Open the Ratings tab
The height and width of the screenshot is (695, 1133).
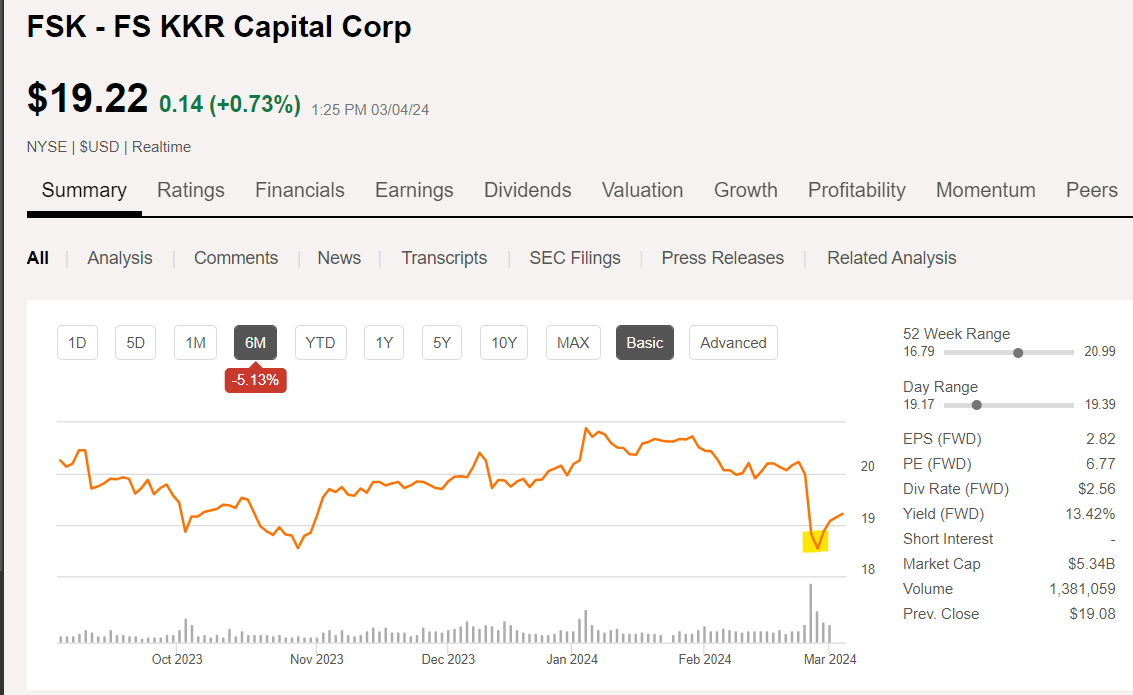click(191, 190)
